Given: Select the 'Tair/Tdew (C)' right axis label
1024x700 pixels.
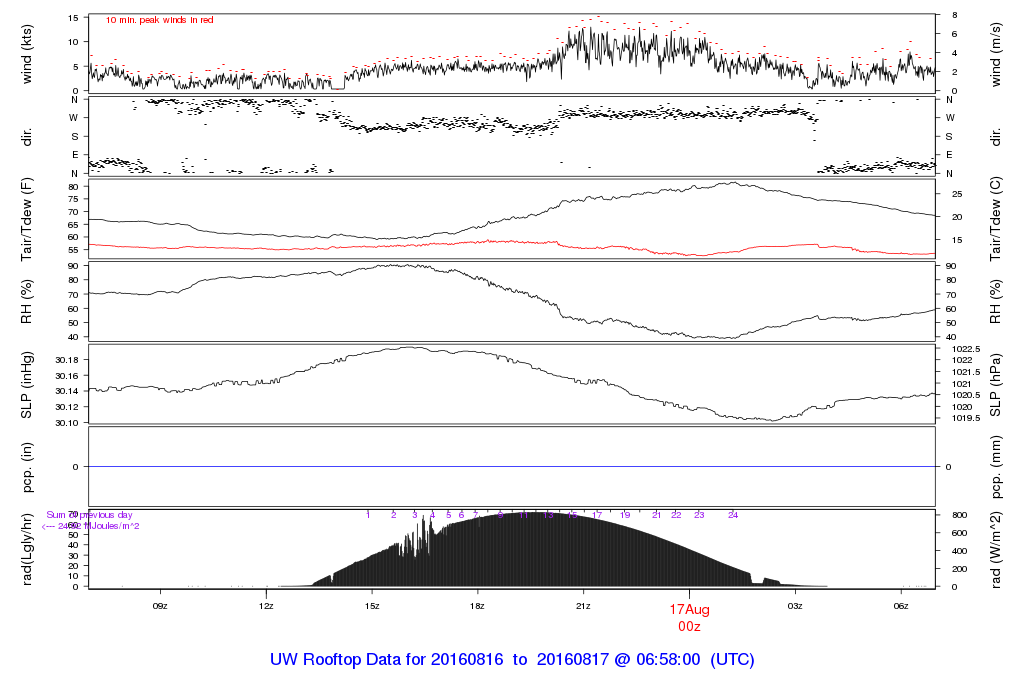Looking at the screenshot, I should 995,218.
